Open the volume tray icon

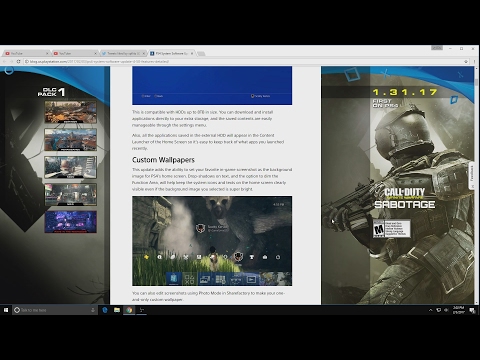(446, 310)
